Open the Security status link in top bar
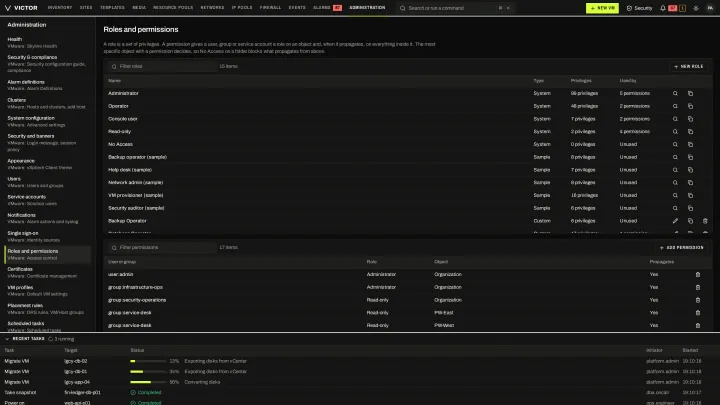This screenshot has width=720, height=405. 639,8
